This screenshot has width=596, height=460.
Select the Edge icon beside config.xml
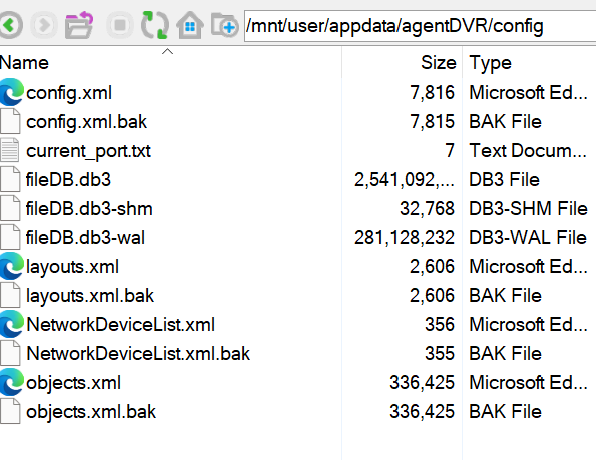point(11,92)
